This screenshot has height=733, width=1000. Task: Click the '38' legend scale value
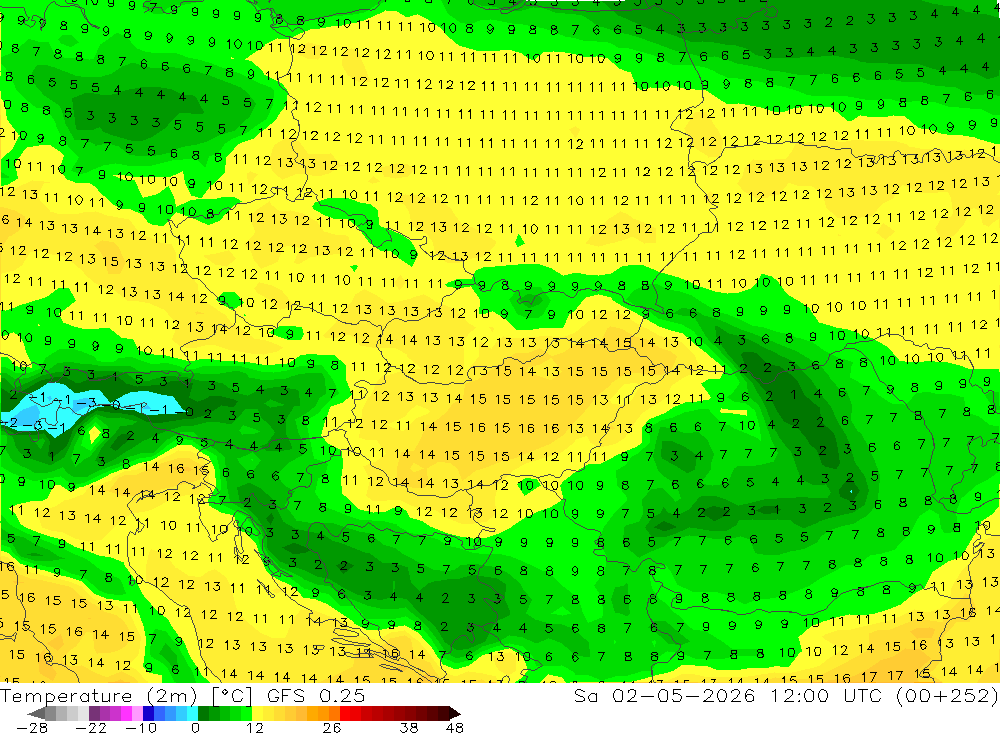[408, 728]
